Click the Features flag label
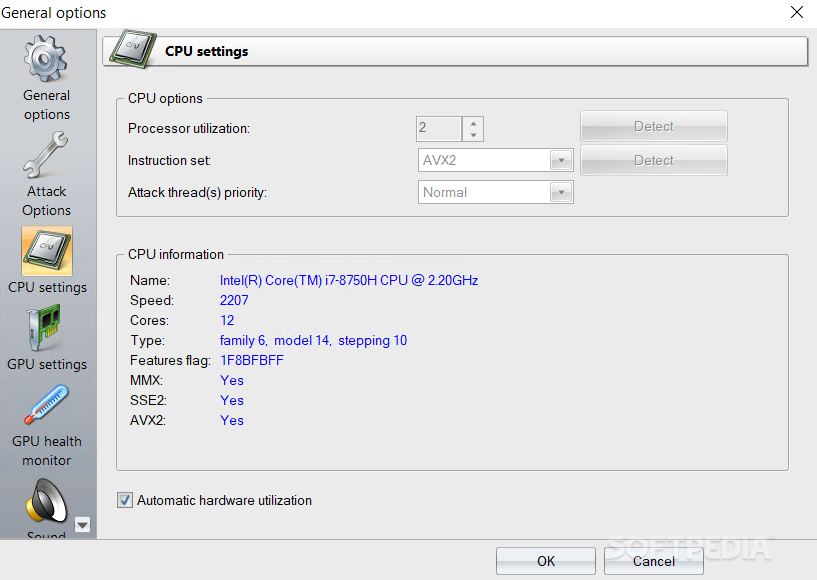817x580 pixels. (x=170, y=361)
